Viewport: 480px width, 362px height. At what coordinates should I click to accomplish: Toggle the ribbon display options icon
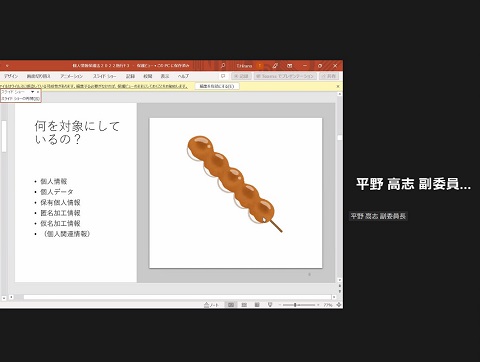coord(290,66)
